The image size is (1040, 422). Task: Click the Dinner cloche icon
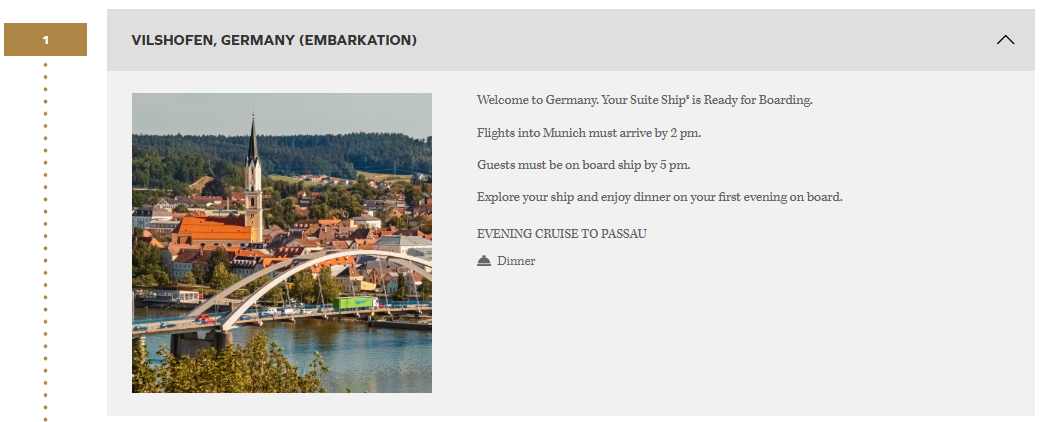tap(484, 261)
